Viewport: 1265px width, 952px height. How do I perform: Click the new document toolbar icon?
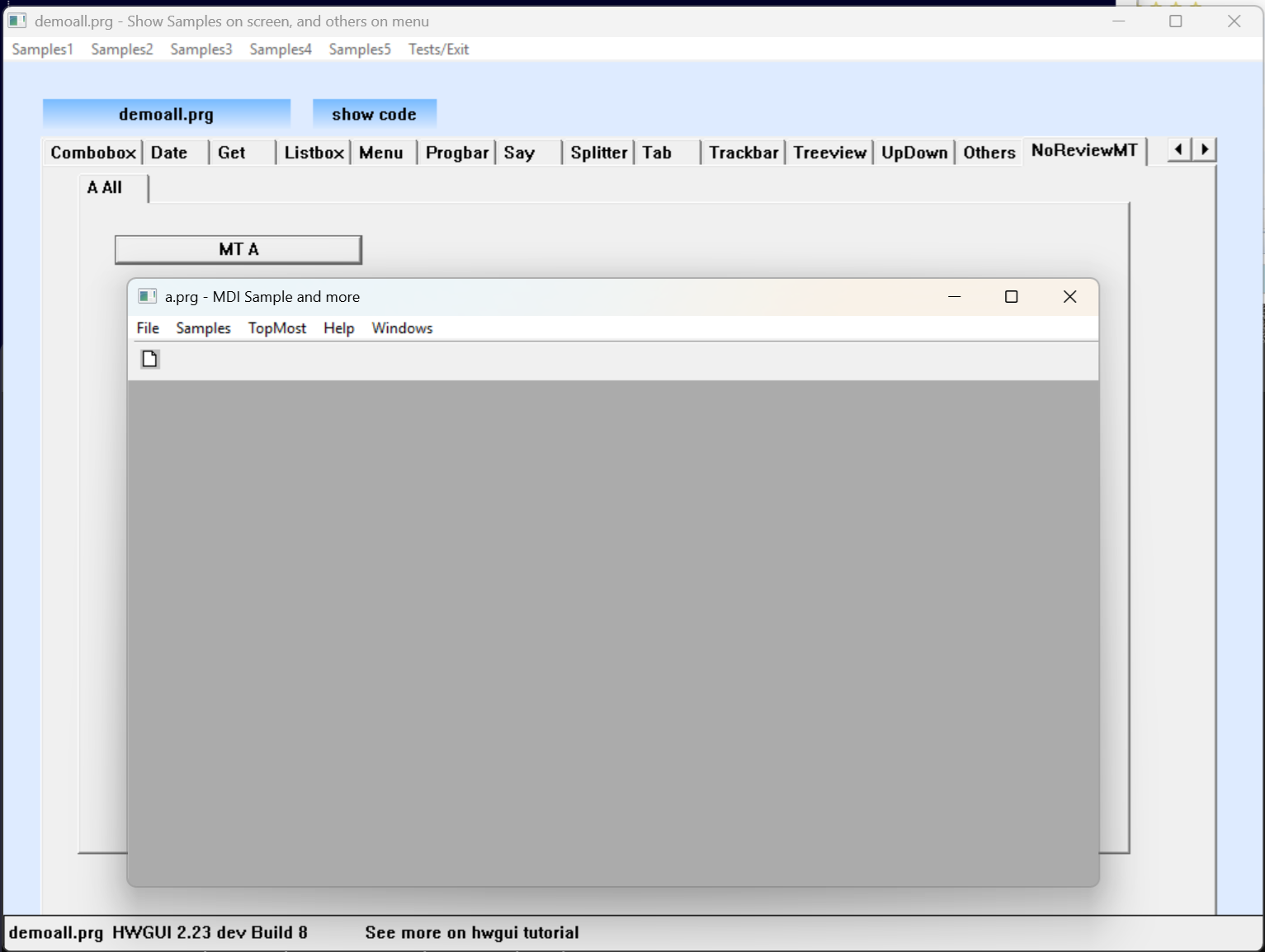(149, 359)
